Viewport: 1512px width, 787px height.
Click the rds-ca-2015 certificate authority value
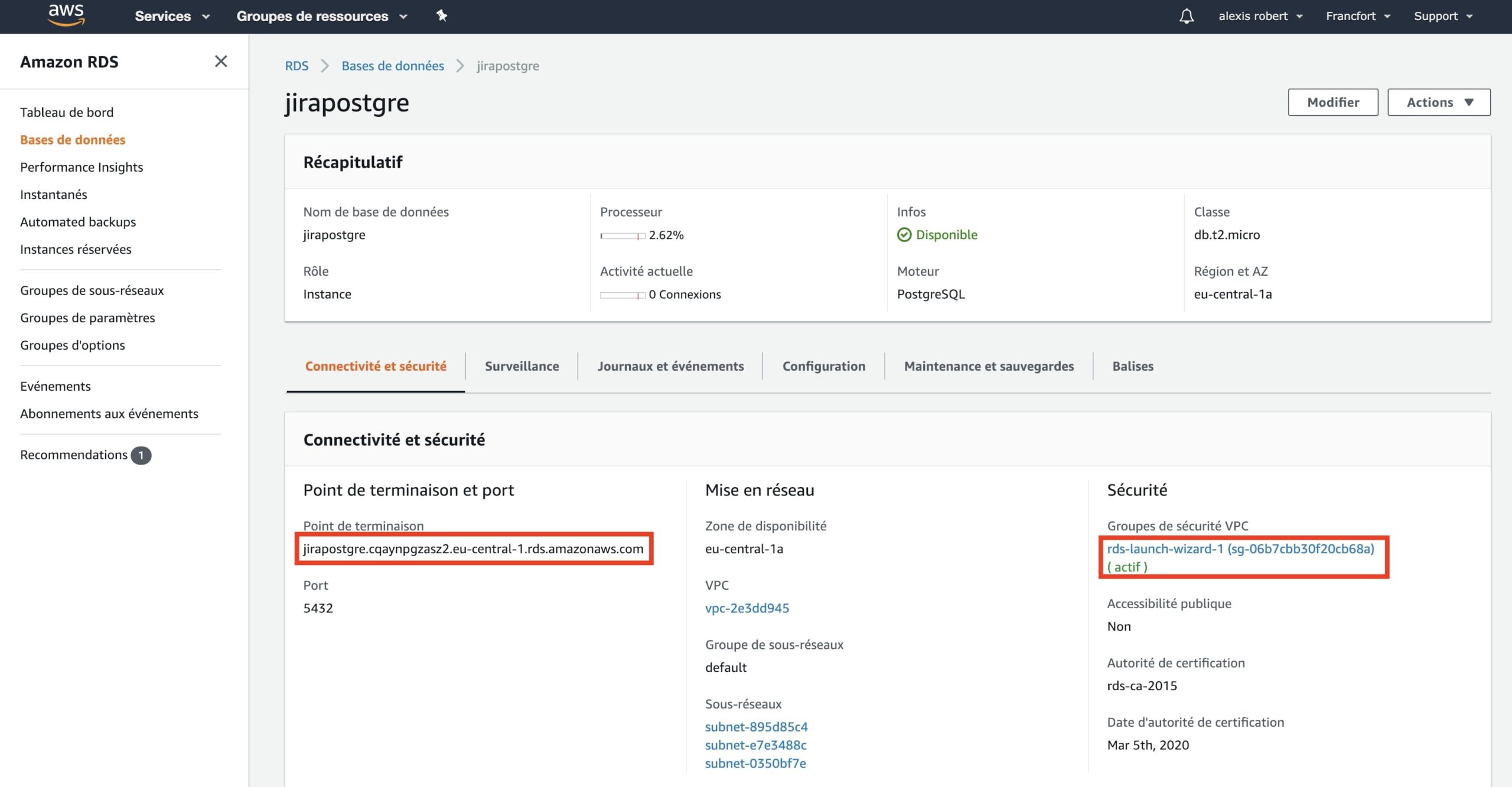click(1142, 685)
